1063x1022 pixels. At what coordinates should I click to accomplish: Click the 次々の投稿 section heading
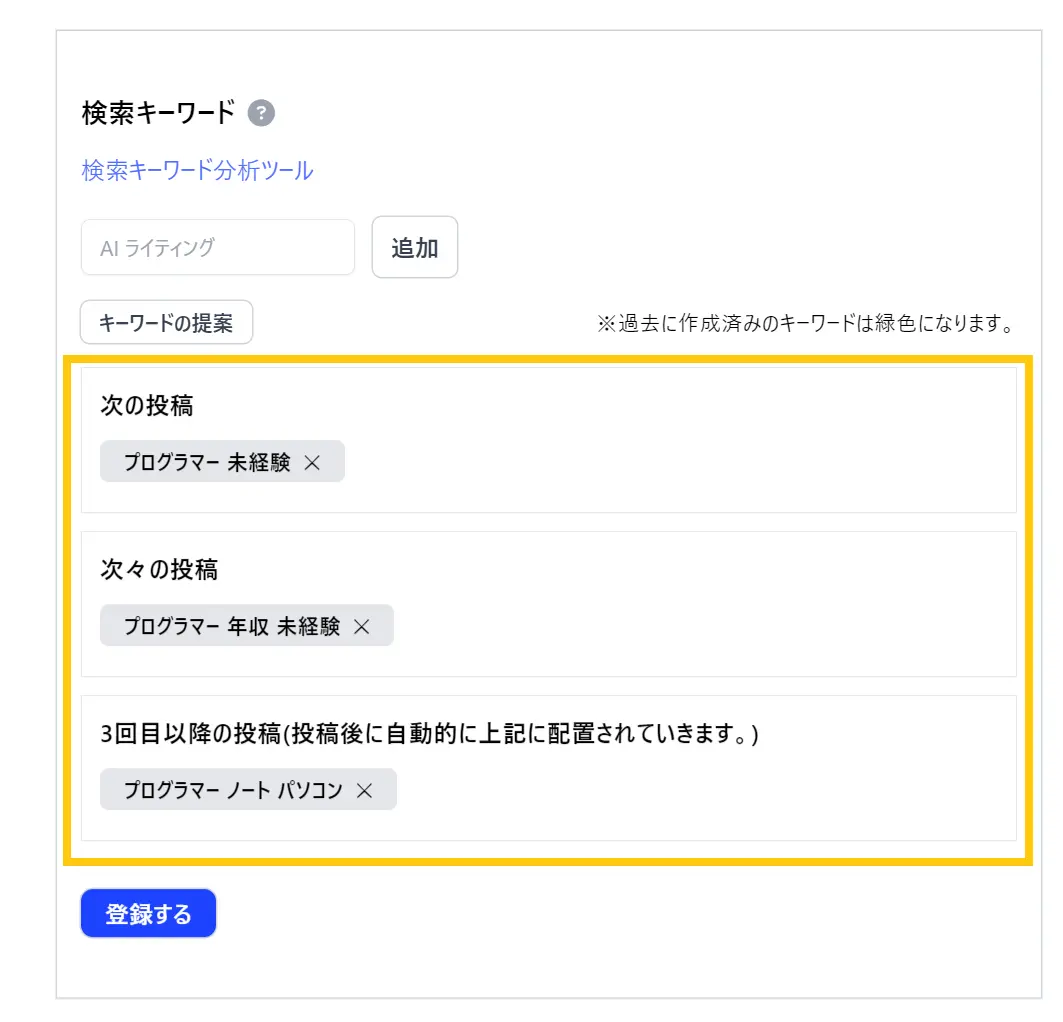(x=160, y=569)
